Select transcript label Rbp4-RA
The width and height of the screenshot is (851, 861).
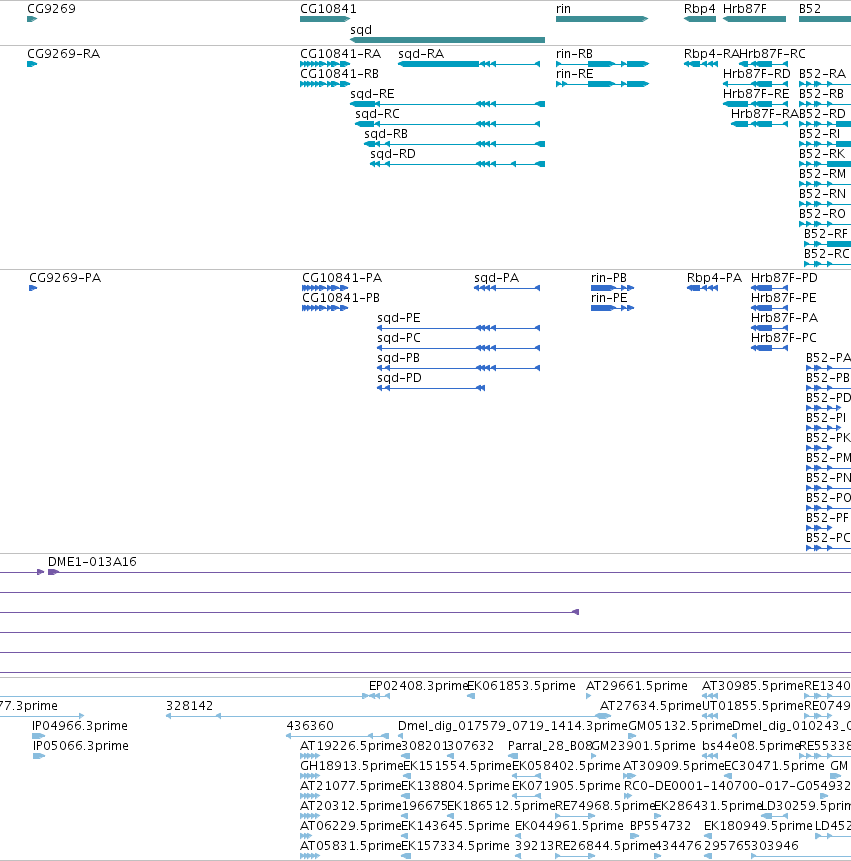click(x=712, y=54)
